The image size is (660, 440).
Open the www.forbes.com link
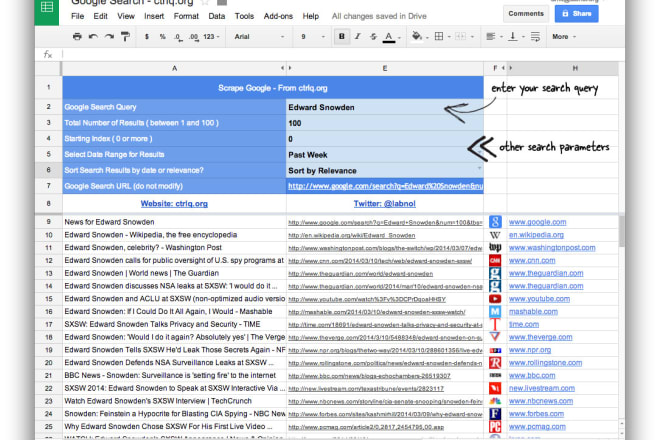pyautogui.click(x=536, y=414)
